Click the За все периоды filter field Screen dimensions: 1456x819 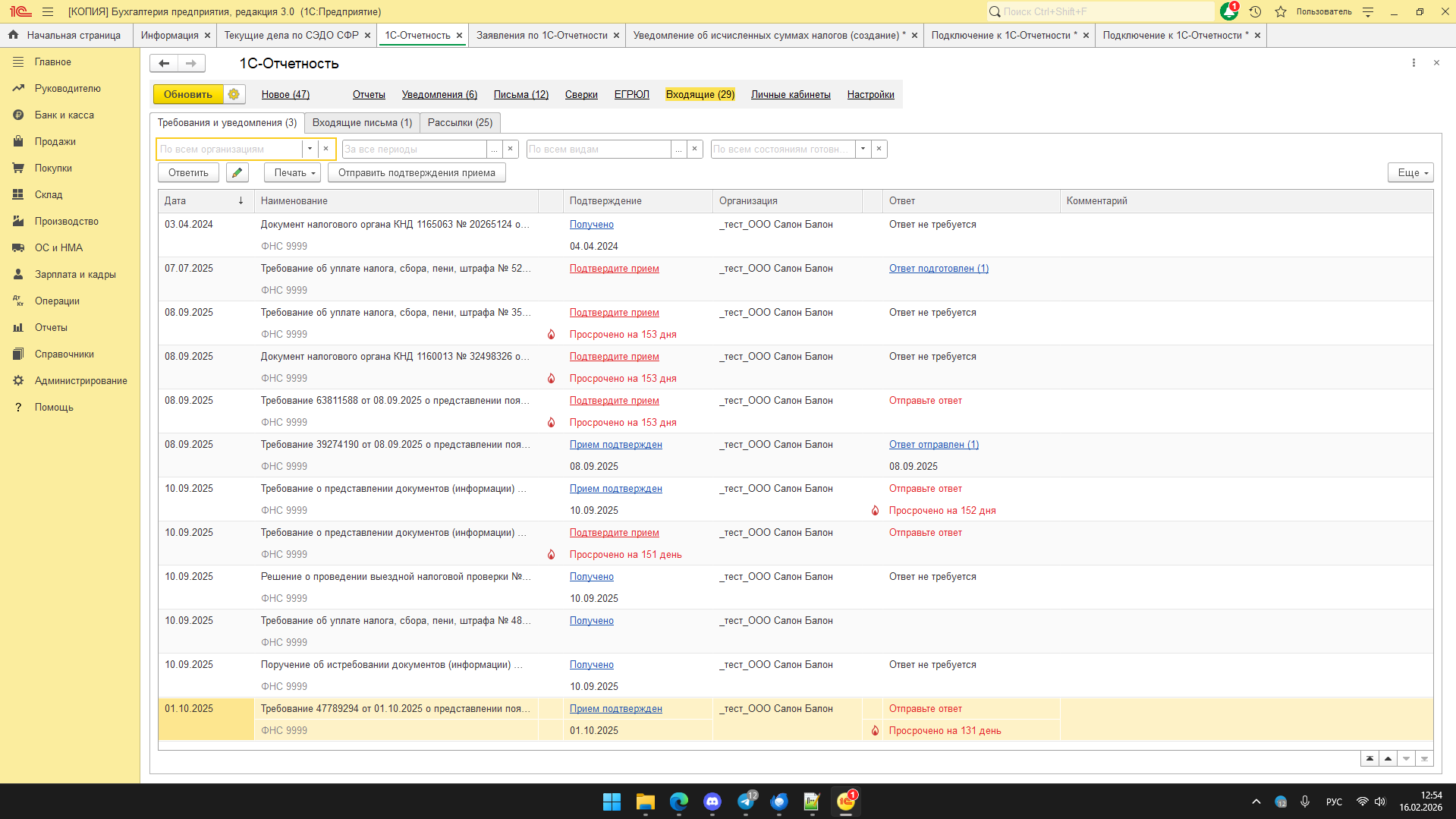414,149
